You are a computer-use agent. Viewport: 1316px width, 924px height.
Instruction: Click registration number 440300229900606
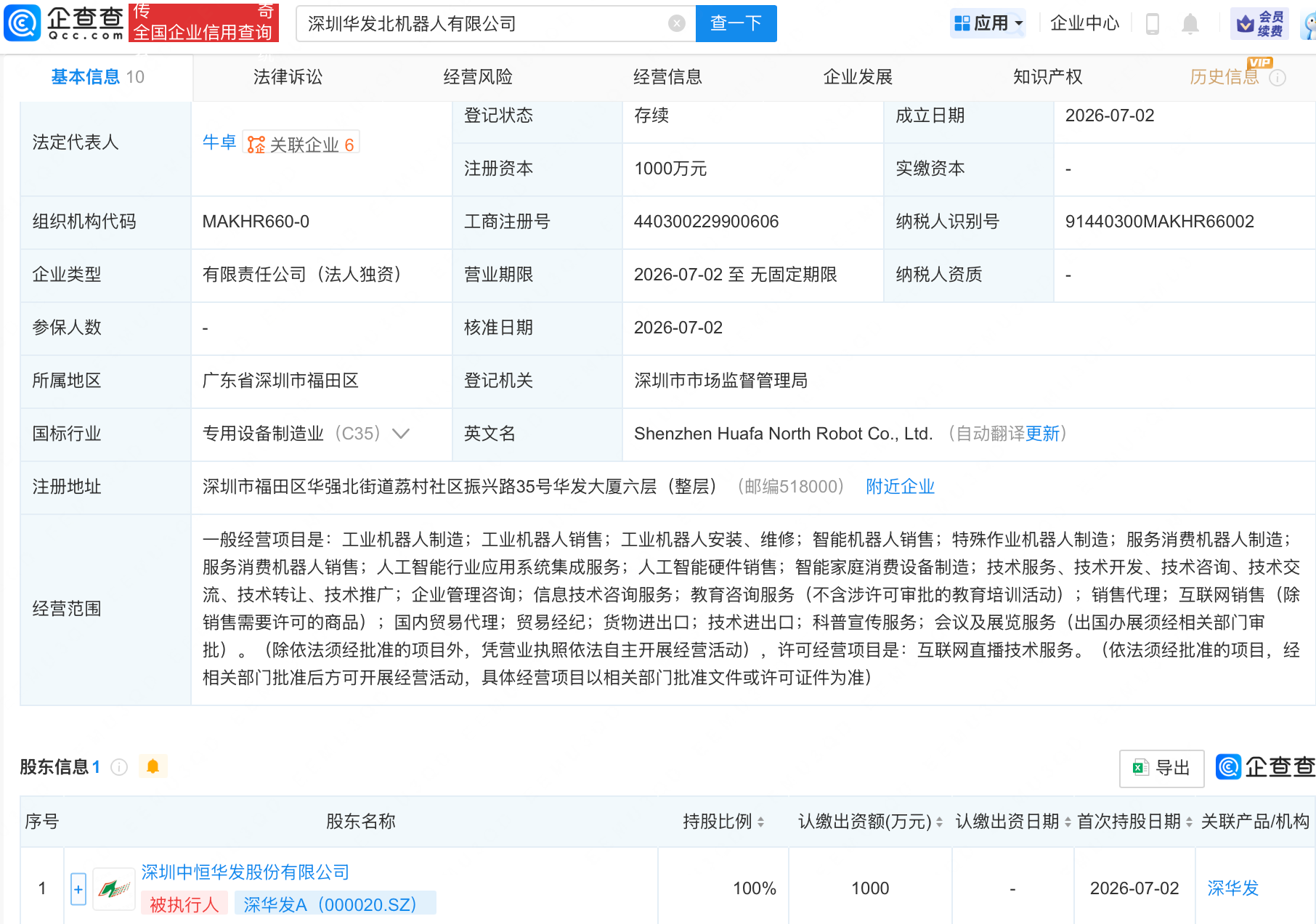(x=706, y=222)
